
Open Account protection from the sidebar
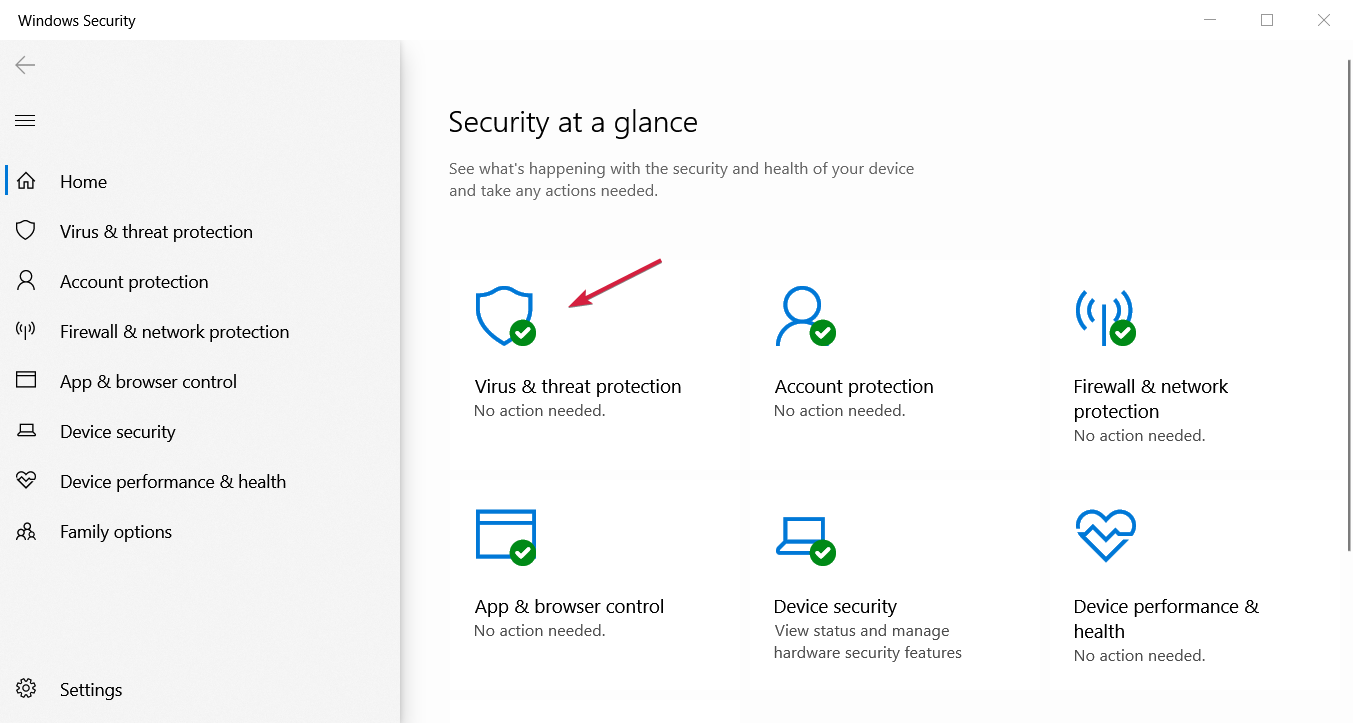[134, 282]
